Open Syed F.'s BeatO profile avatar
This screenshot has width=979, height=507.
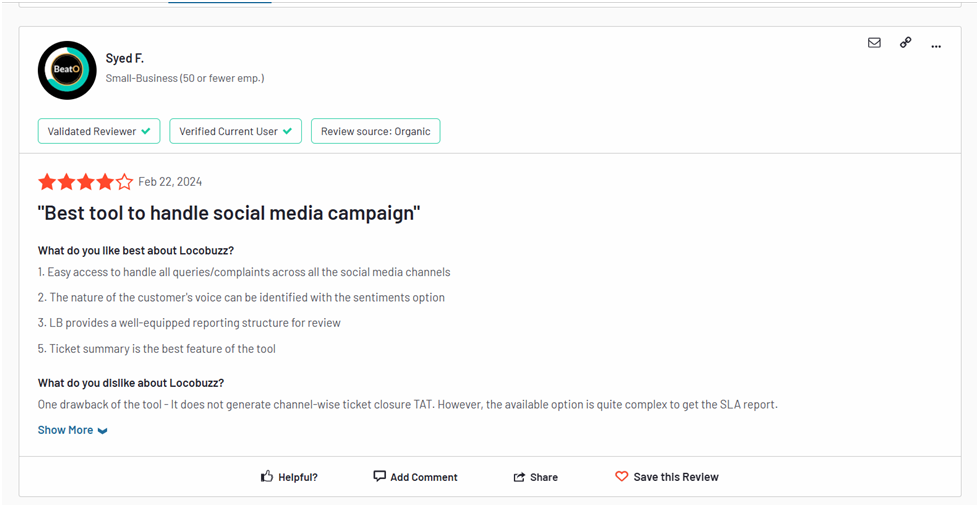(67, 70)
